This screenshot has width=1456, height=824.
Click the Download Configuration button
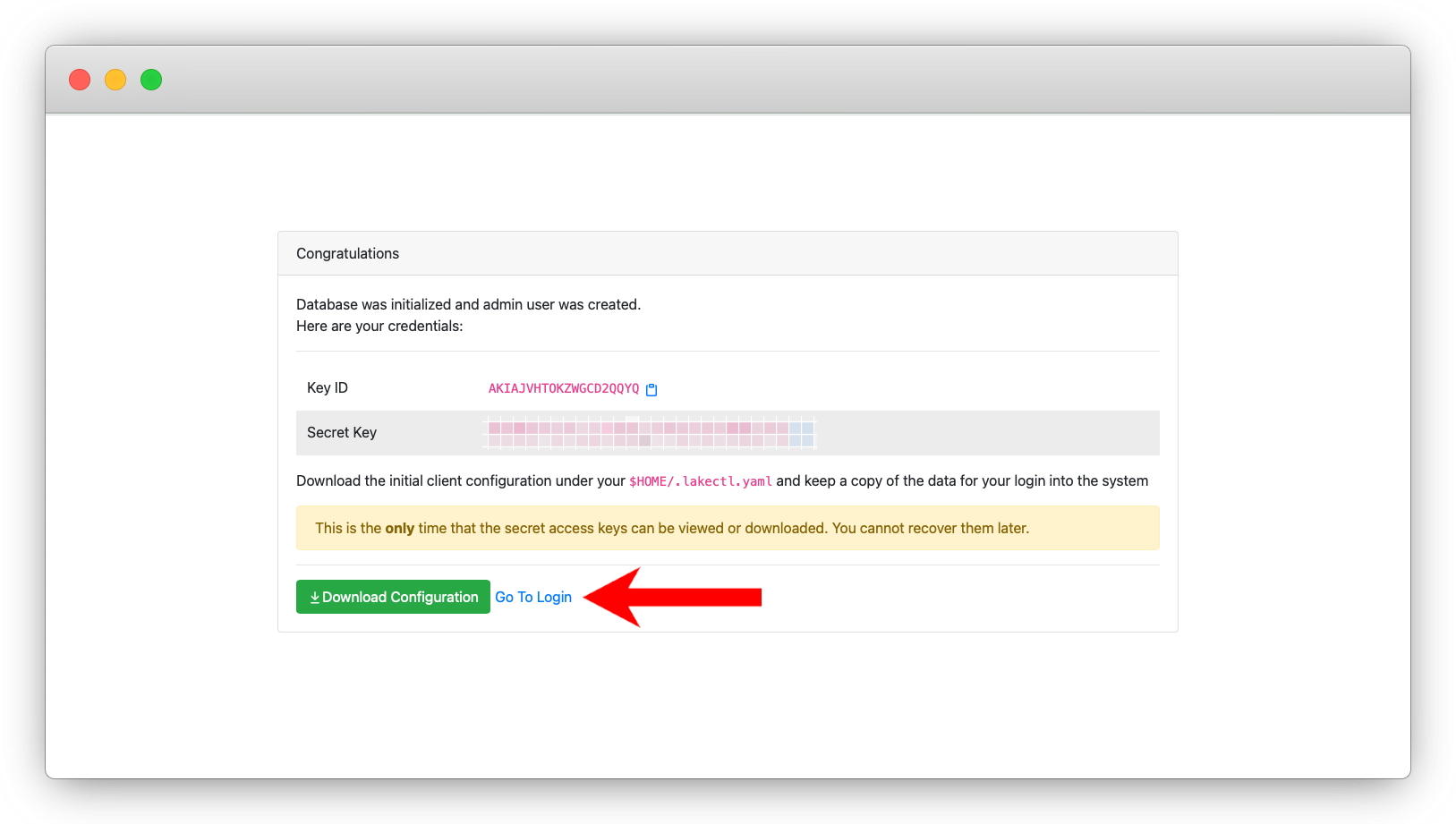[393, 597]
